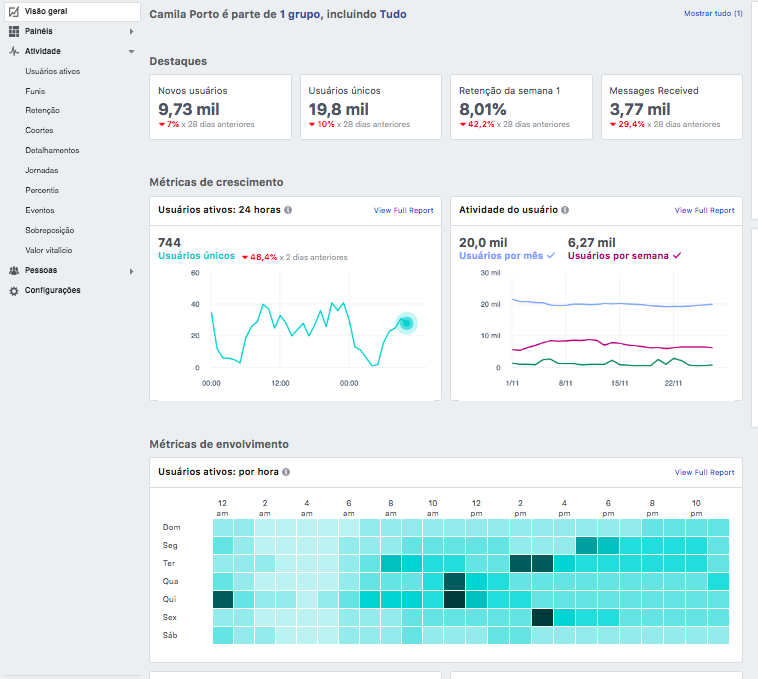Collapse the Atividade section arrow

click(x=131, y=51)
